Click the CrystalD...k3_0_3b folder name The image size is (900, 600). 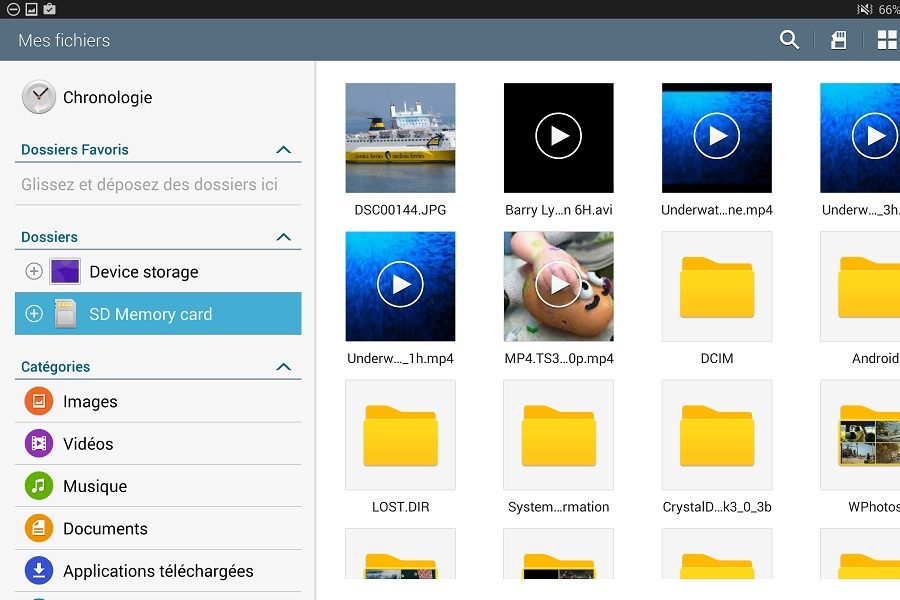pos(717,507)
